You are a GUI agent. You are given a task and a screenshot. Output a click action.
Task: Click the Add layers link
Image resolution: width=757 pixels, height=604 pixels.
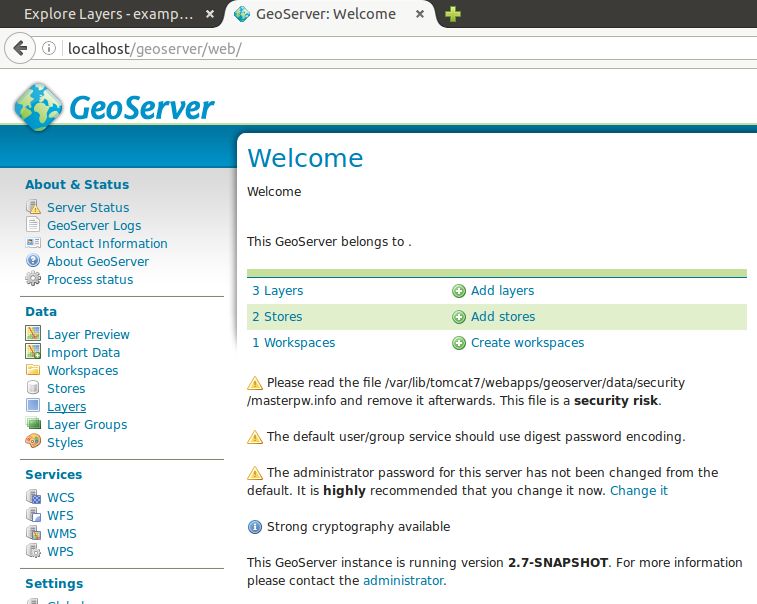[503, 291]
